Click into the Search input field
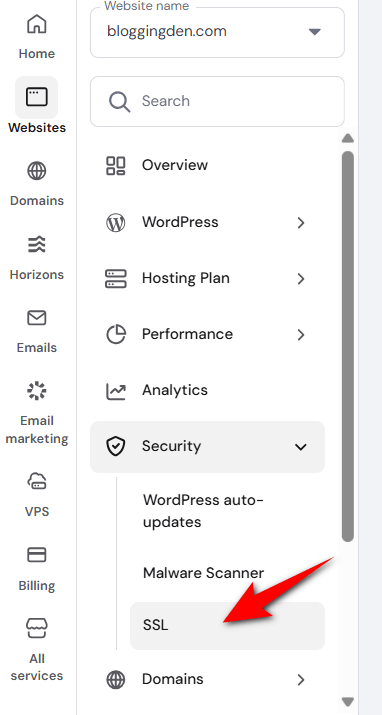This screenshot has width=382, height=715. pyautogui.click(x=217, y=101)
